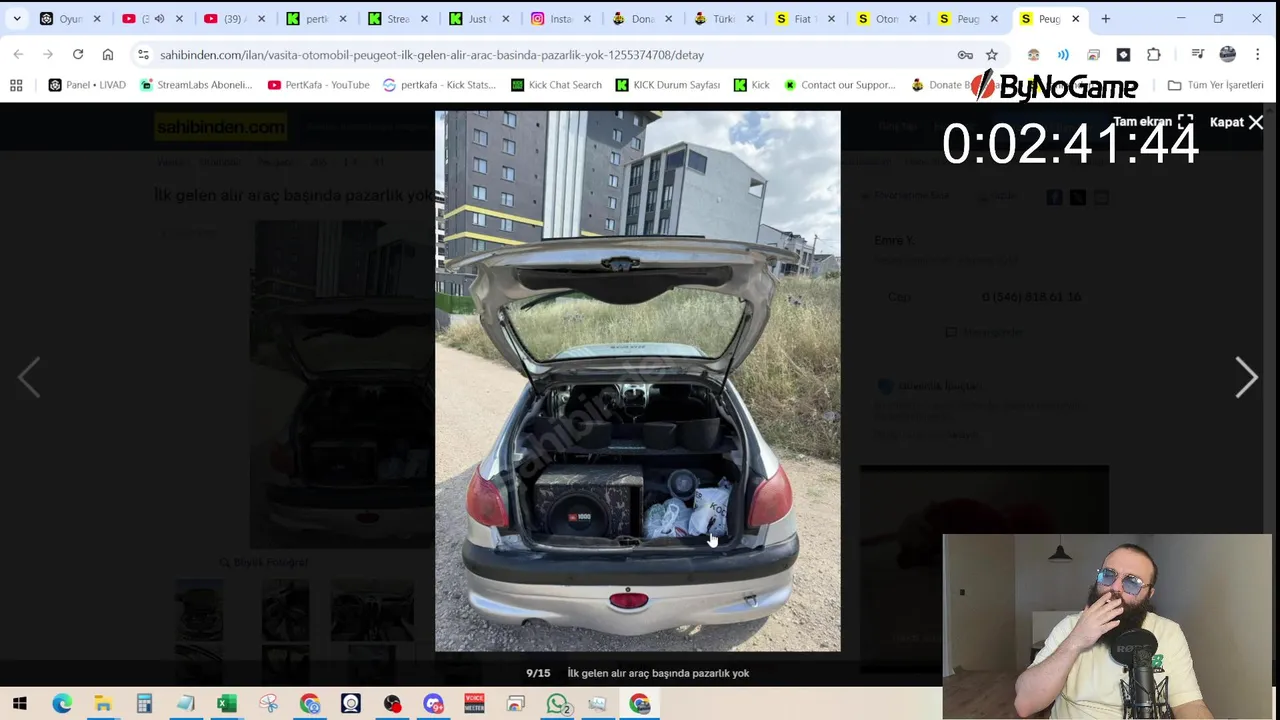Image resolution: width=1280 pixels, height=720 pixels.
Task: Open Discord from the taskbar
Action: pyautogui.click(x=433, y=704)
